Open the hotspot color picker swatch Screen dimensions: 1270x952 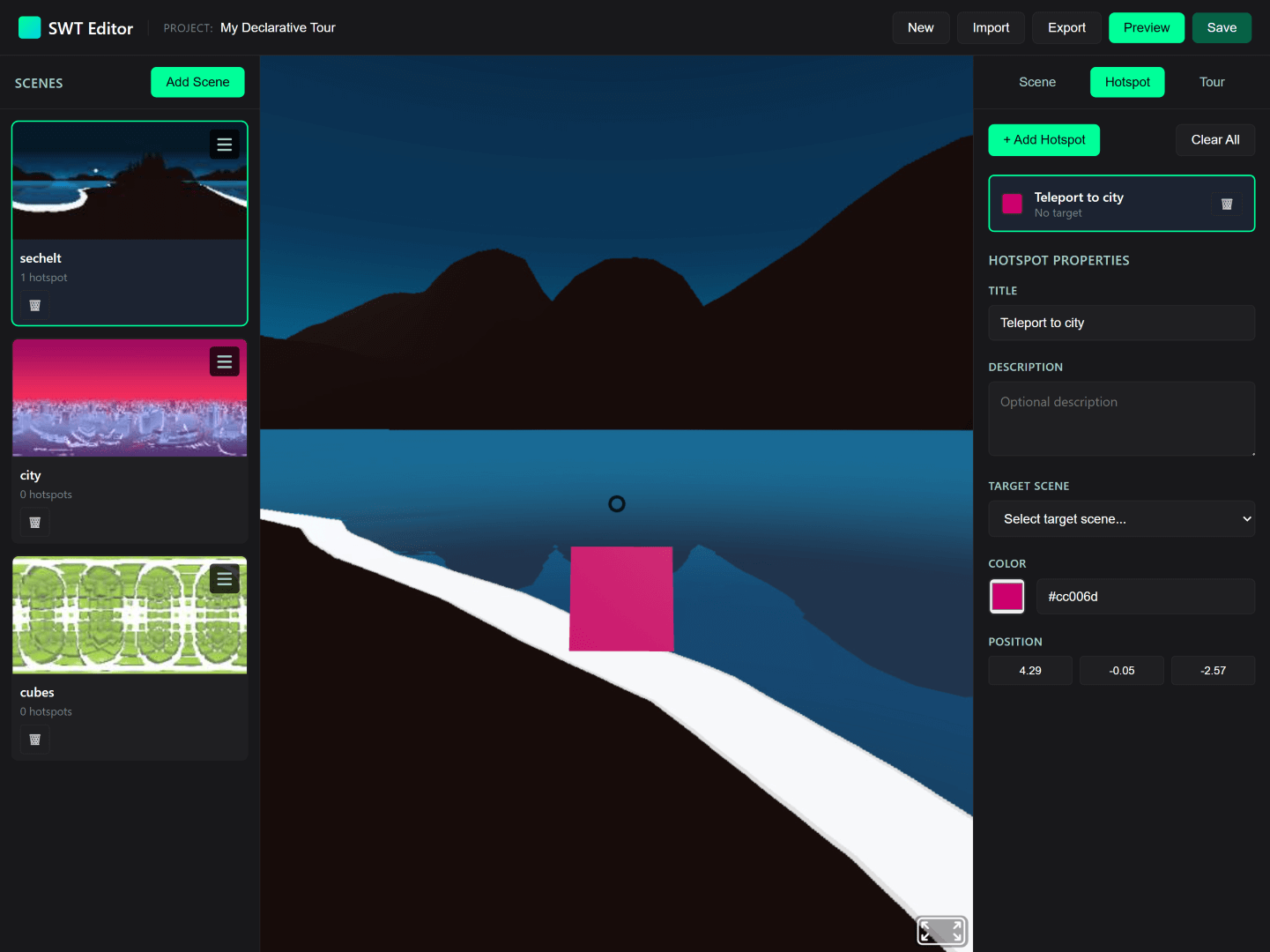1007,597
